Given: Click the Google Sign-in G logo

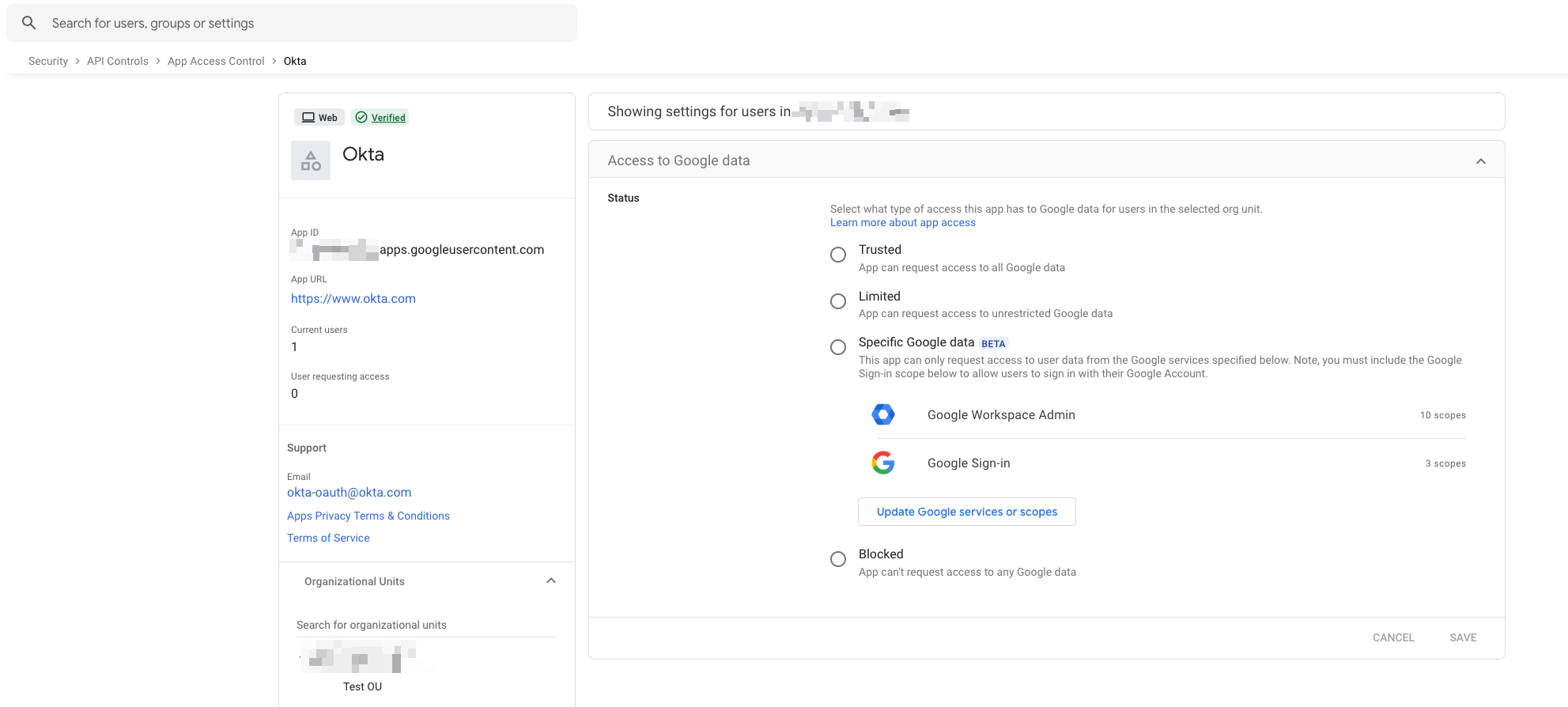Looking at the screenshot, I should coord(883,463).
